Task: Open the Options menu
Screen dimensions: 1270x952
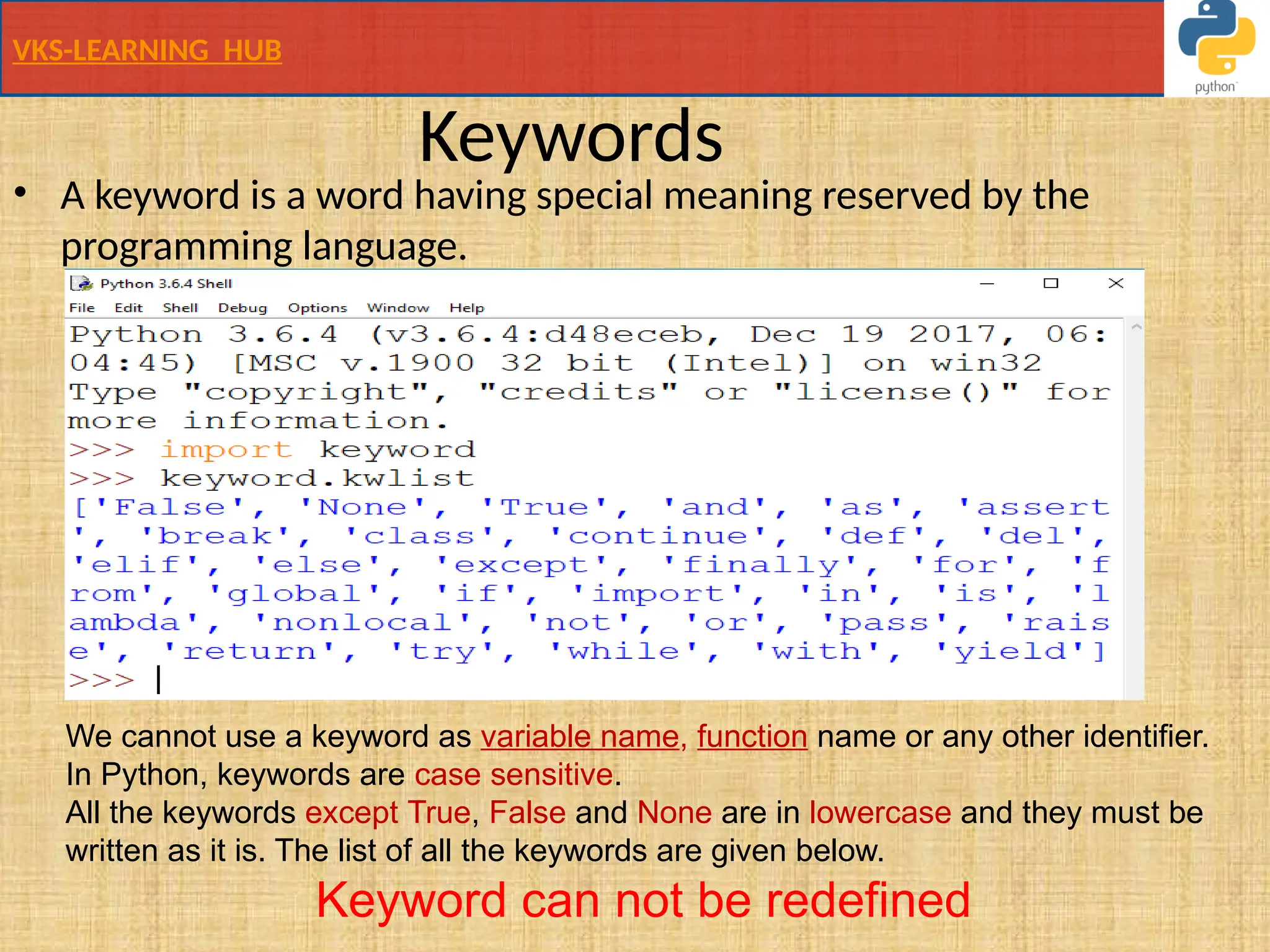Action: tap(317, 307)
